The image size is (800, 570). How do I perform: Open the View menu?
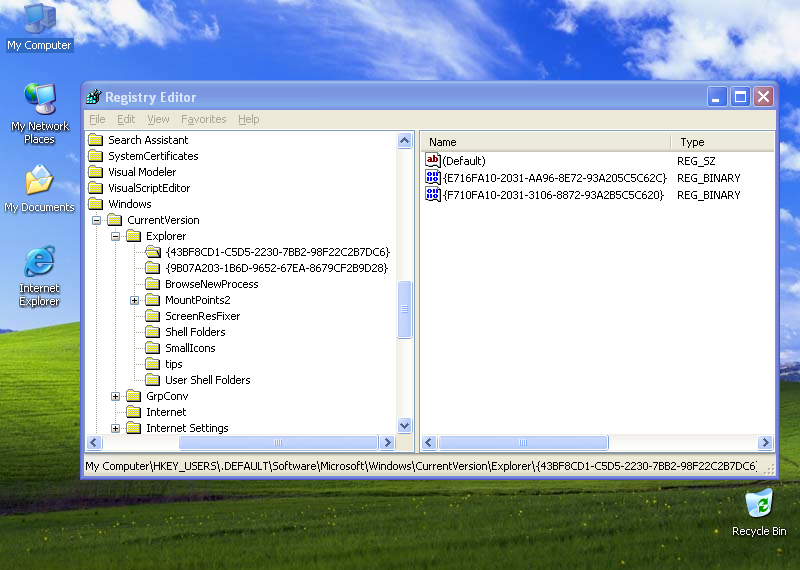coord(158,119)
